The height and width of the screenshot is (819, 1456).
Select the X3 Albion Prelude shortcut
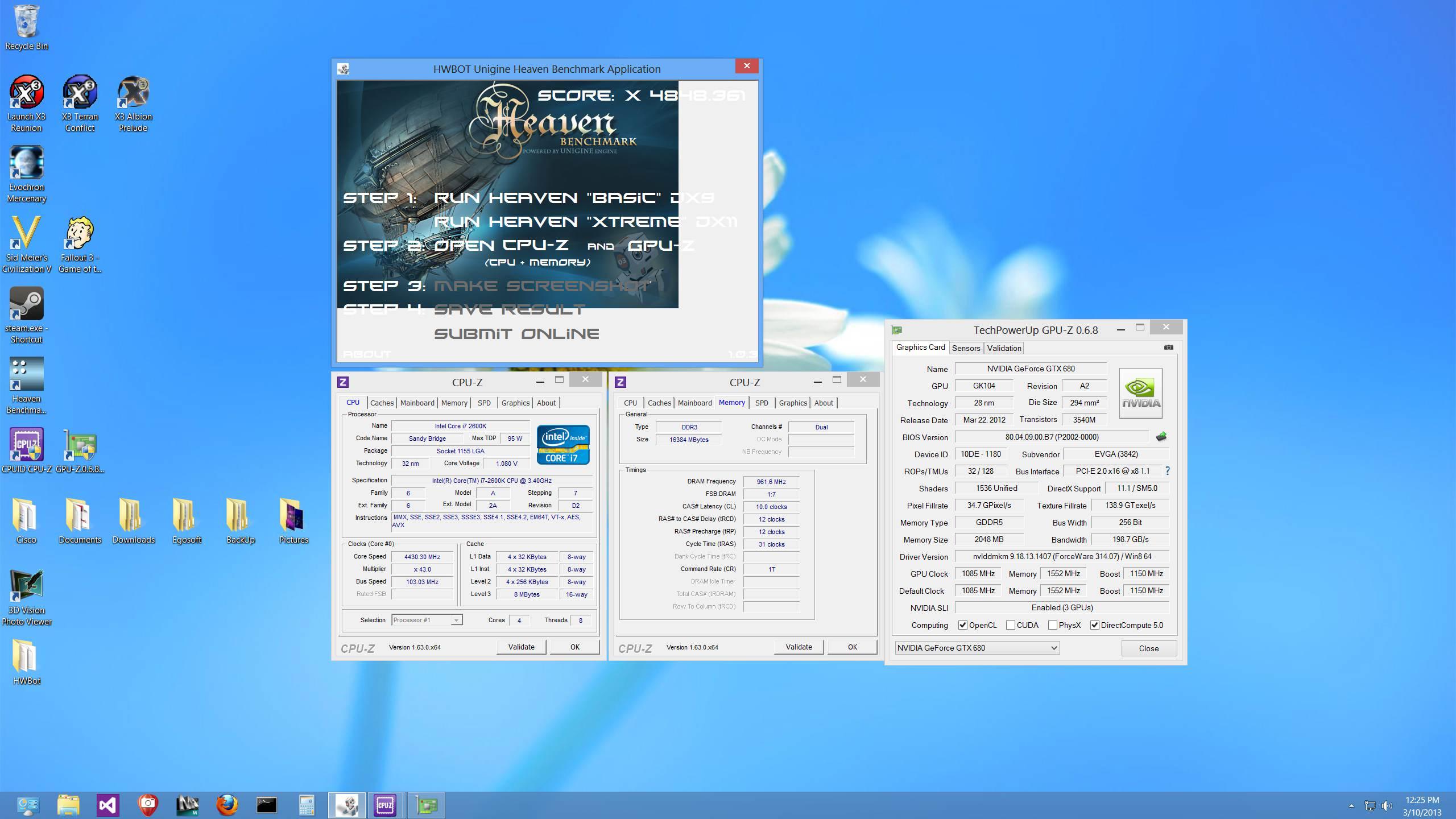[133, 104]
